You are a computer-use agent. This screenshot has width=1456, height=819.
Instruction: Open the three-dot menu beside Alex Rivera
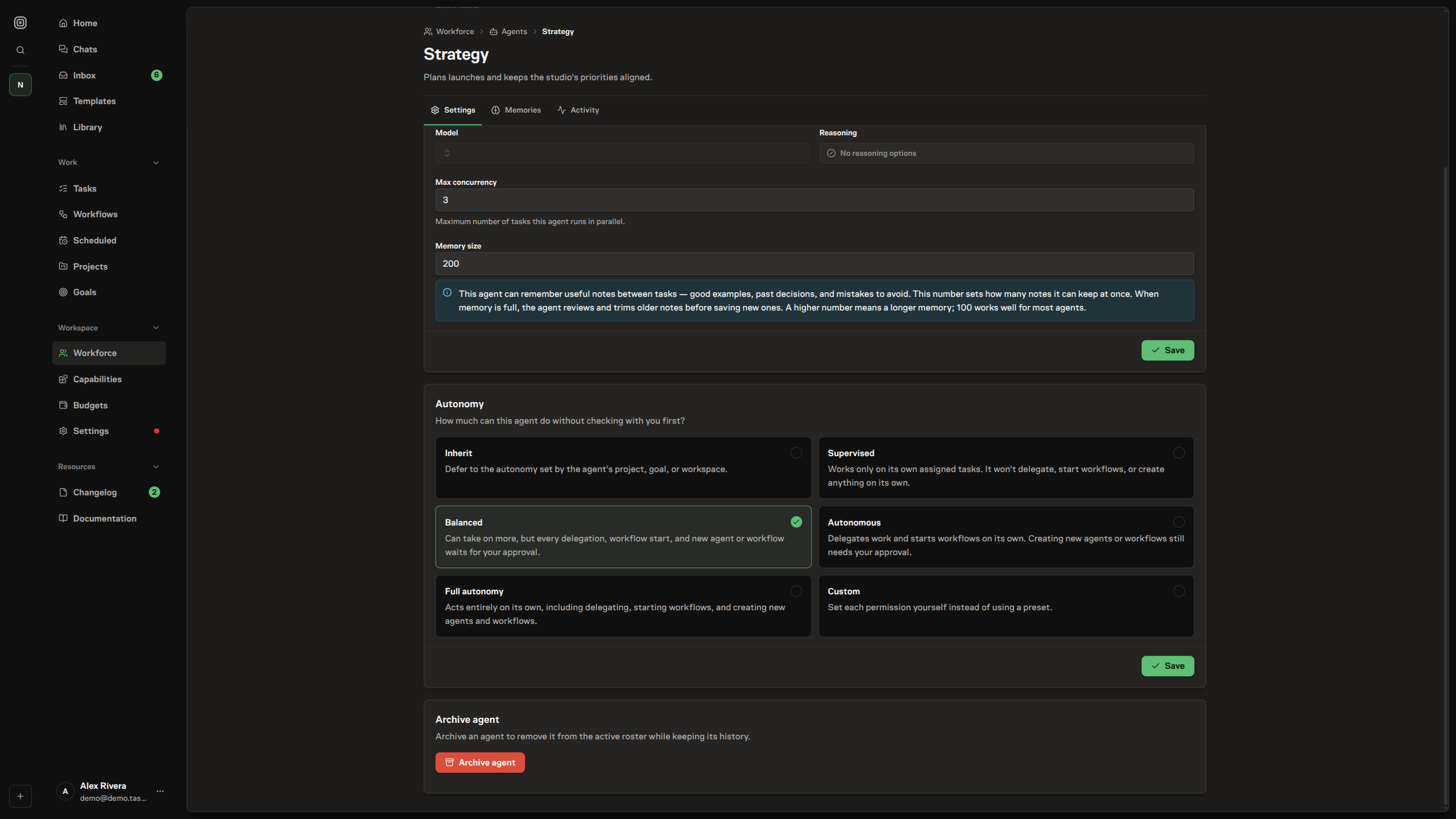coord(160,791)
